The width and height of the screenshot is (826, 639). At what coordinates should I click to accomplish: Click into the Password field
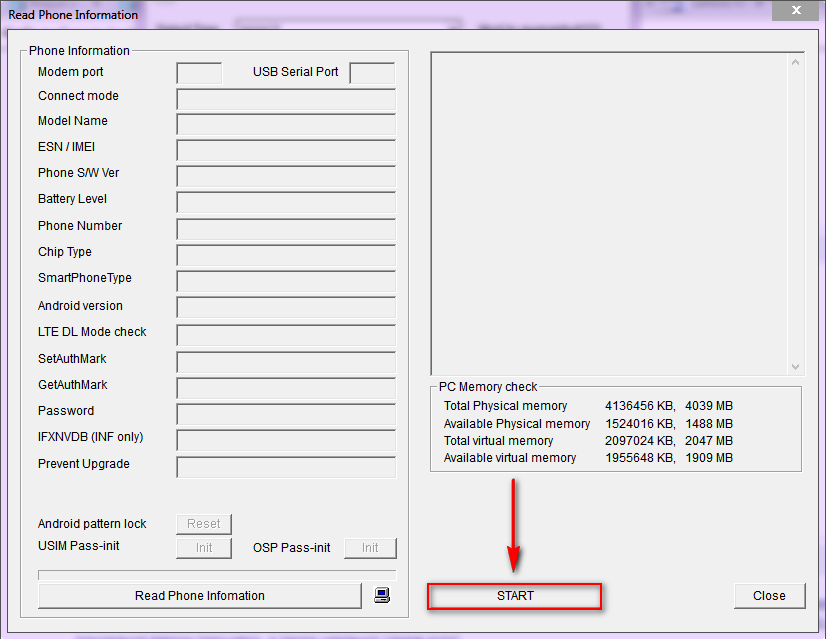tap(286, 414)
